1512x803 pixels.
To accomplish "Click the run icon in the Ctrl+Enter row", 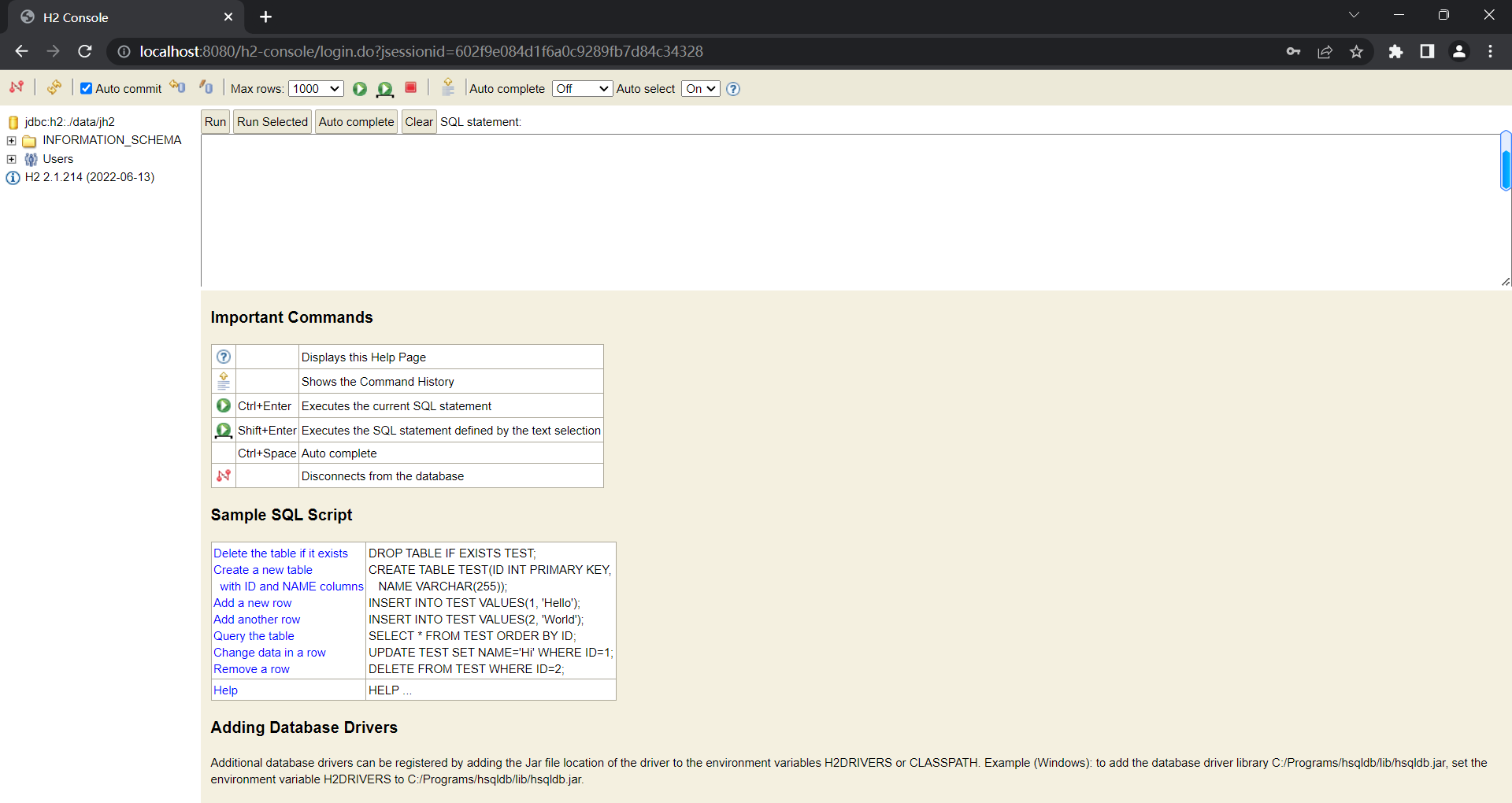I will 224,405.
